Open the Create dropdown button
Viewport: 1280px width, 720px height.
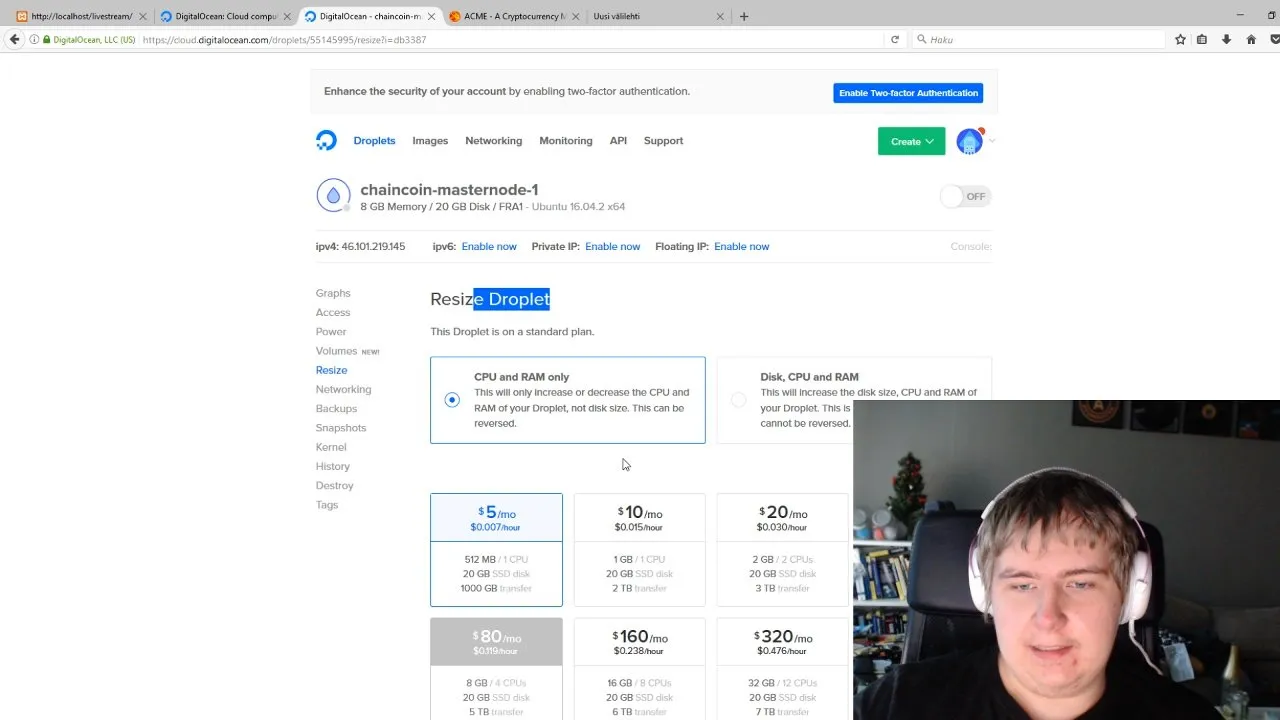pyautogui.click(x=911, y=141)
